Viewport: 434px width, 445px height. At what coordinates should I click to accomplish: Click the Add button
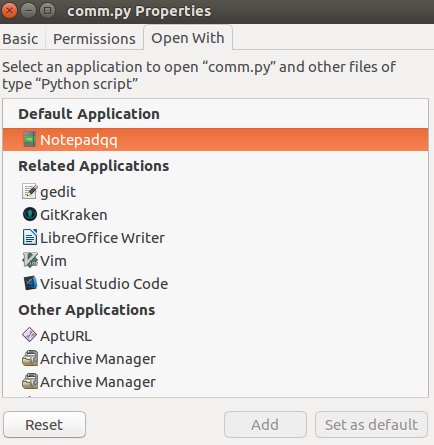[x=265, y=424]
